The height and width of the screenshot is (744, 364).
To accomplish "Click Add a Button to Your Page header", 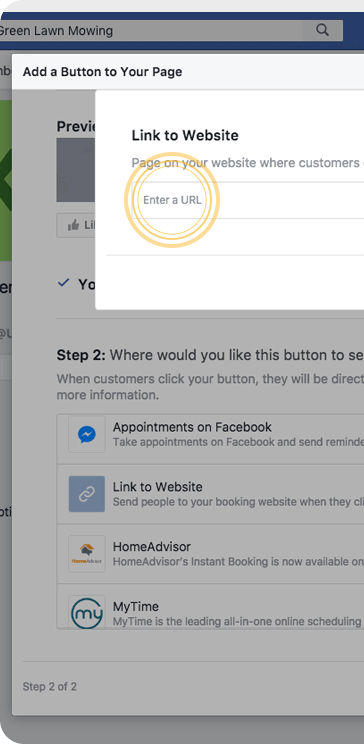I will 103,72.
